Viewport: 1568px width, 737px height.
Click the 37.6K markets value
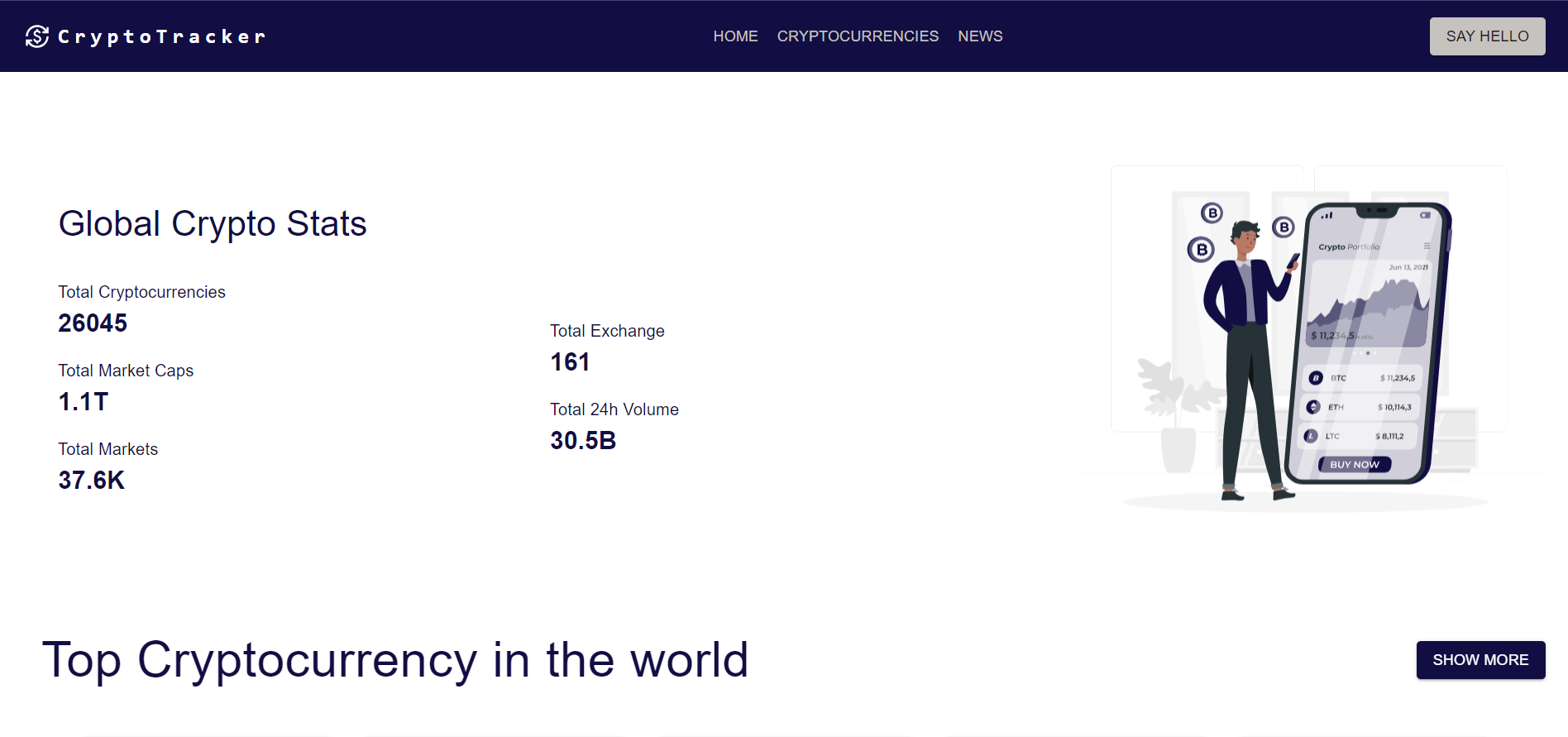coord(91,481)
